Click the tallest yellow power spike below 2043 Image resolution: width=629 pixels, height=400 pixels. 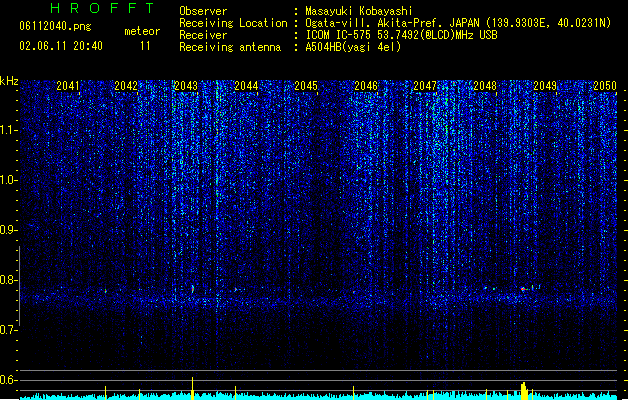click(x=193, y=388)
